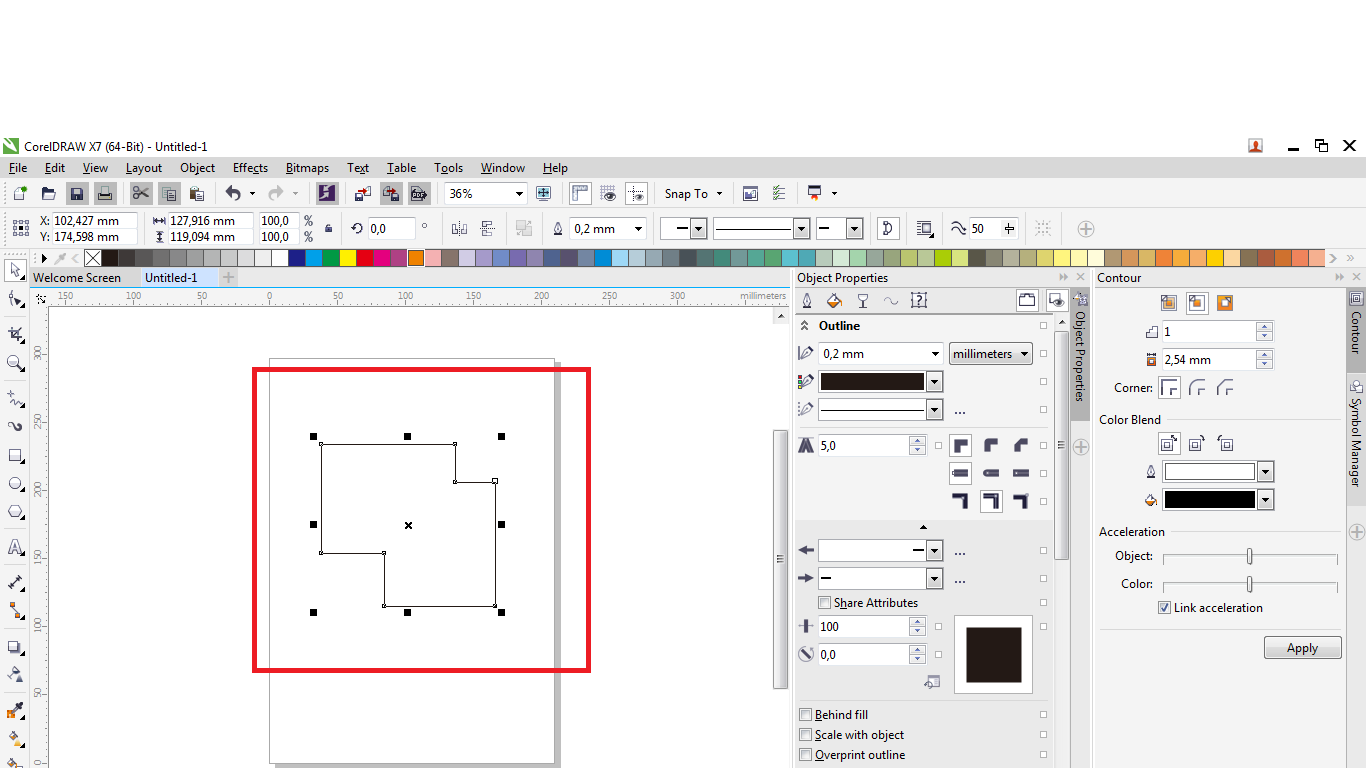This screenshot has height=768, width=1366.
Task: Check the Overprint outline option
Action: point(806,755)
